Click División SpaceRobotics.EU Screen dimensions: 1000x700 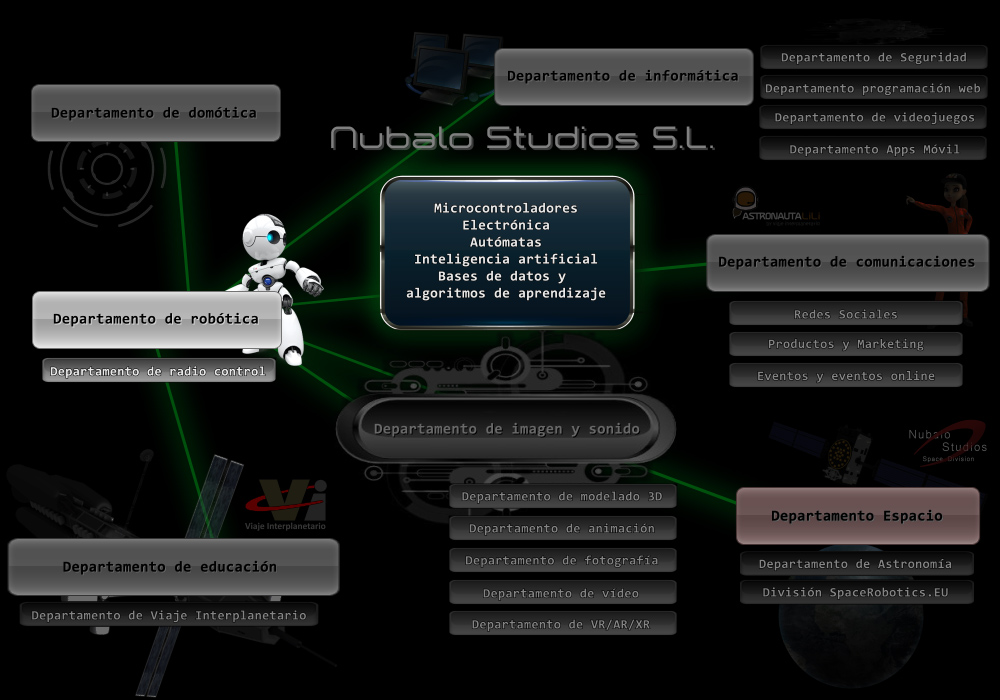[857, 592]
